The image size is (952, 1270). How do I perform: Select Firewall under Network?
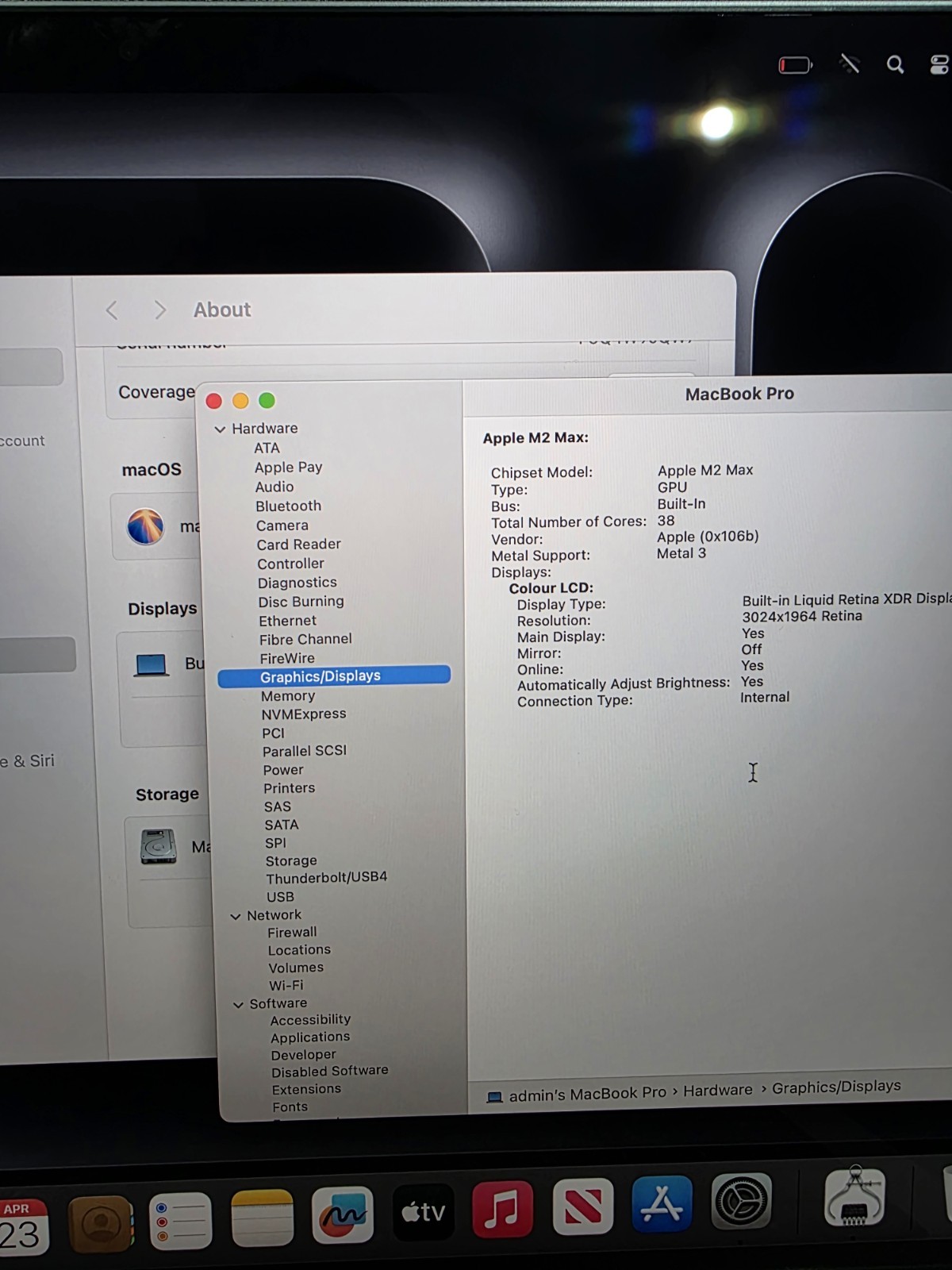coord(292,933)
